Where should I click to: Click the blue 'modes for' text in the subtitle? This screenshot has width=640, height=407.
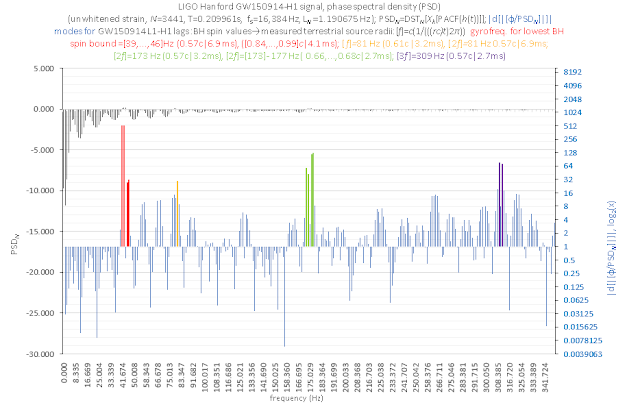[x=74, y=31]
